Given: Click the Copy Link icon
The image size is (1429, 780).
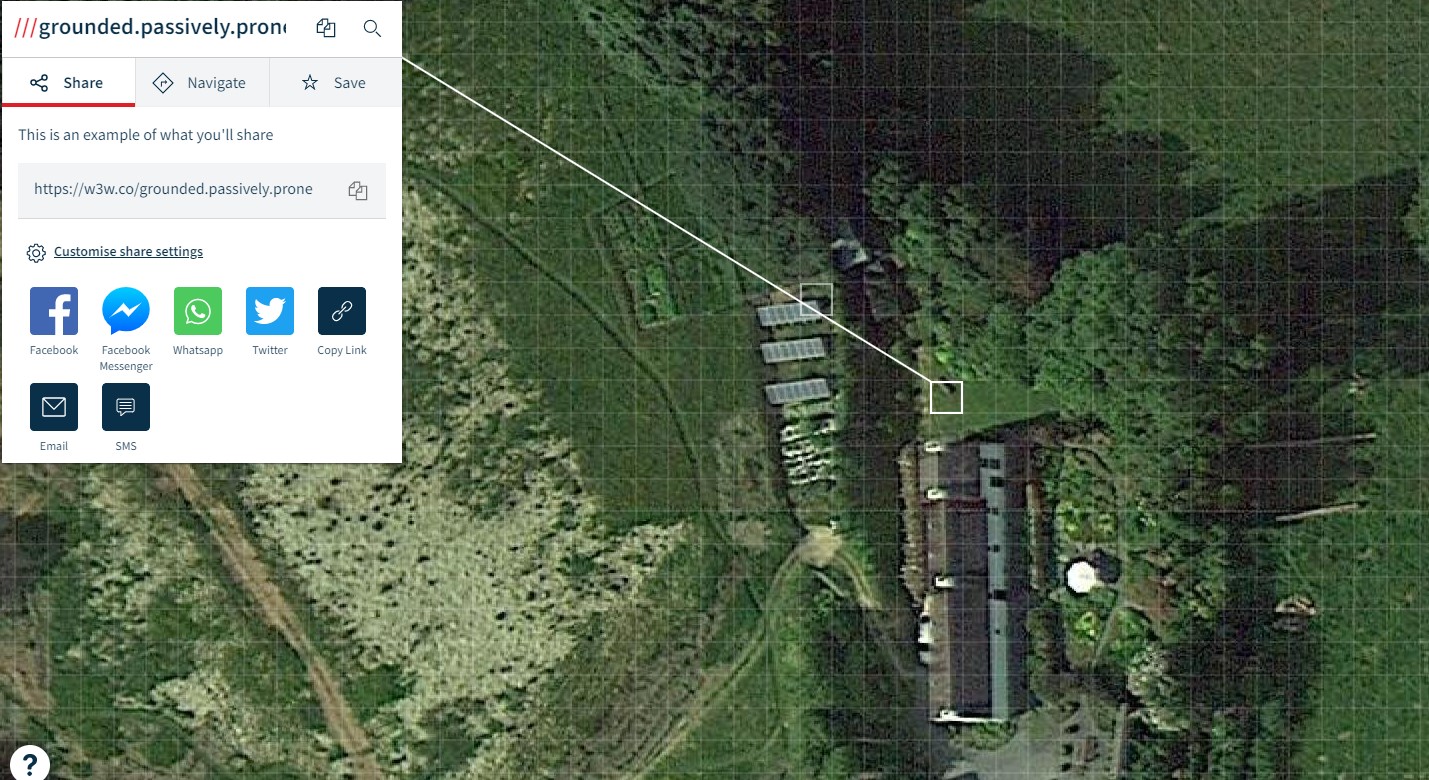Looking at the screenshot, I should (x=342, y=311).
